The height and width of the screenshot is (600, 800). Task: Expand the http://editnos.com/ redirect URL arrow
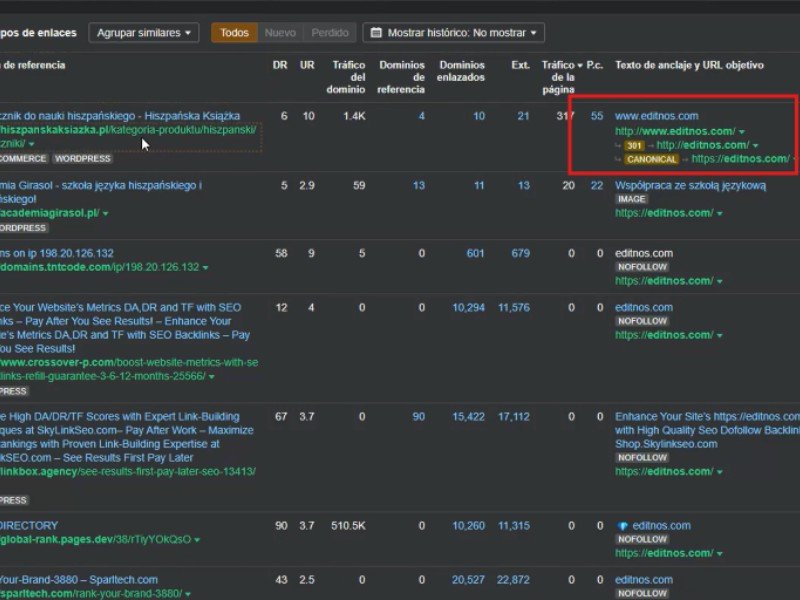[x=756, y=145]
